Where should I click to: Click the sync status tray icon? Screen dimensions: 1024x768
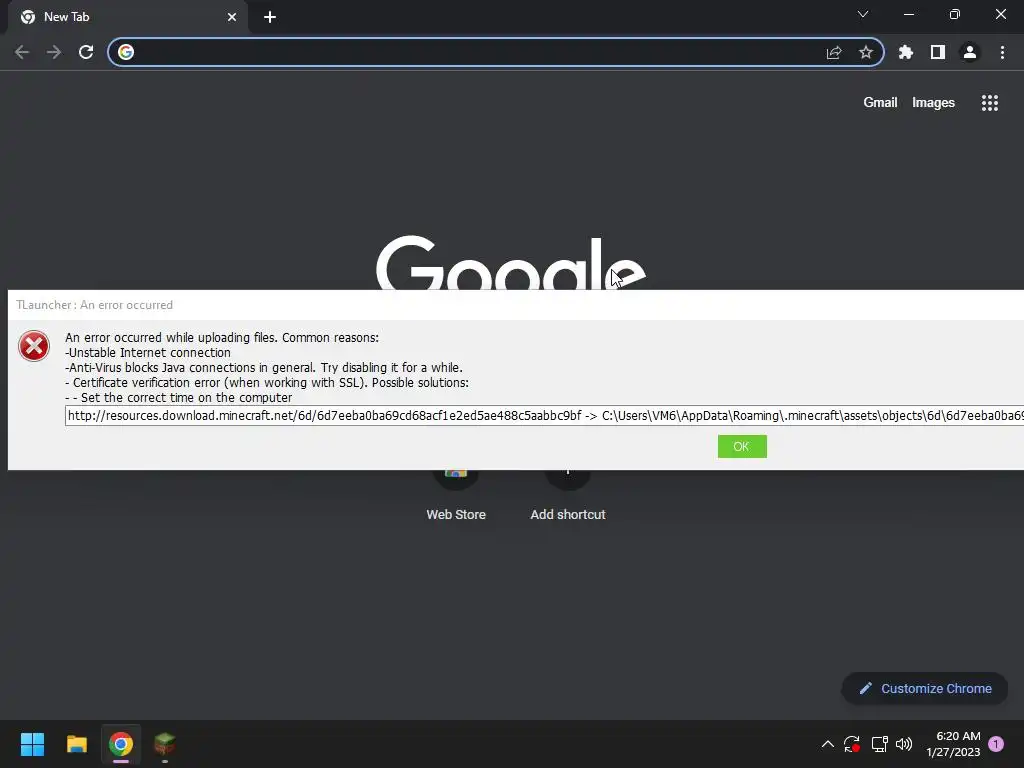(x=852, y=744)
